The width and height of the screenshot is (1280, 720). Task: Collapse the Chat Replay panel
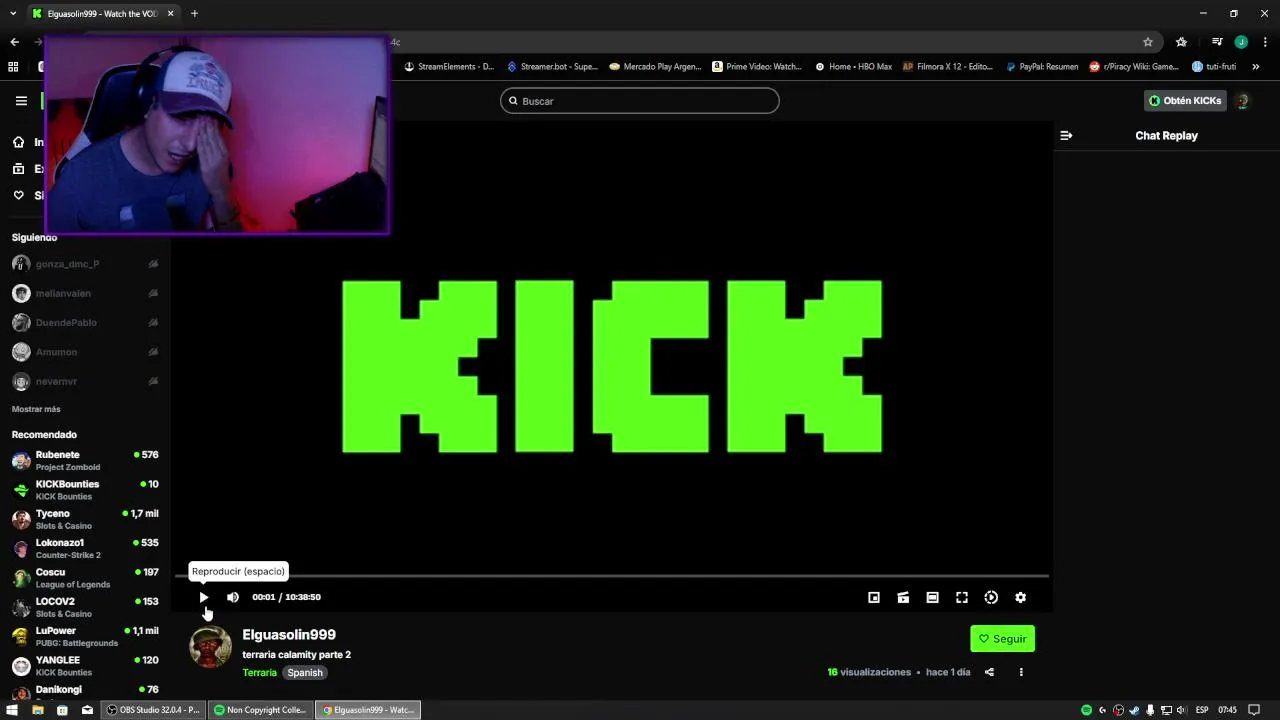pos(1066,135)
